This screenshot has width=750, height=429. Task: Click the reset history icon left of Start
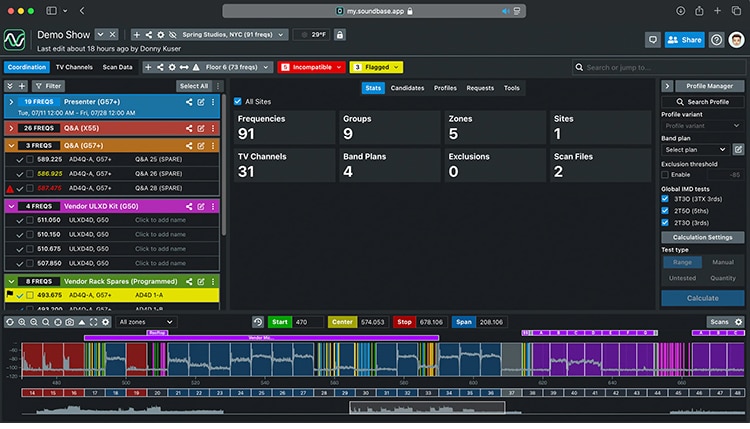(258, 322)
